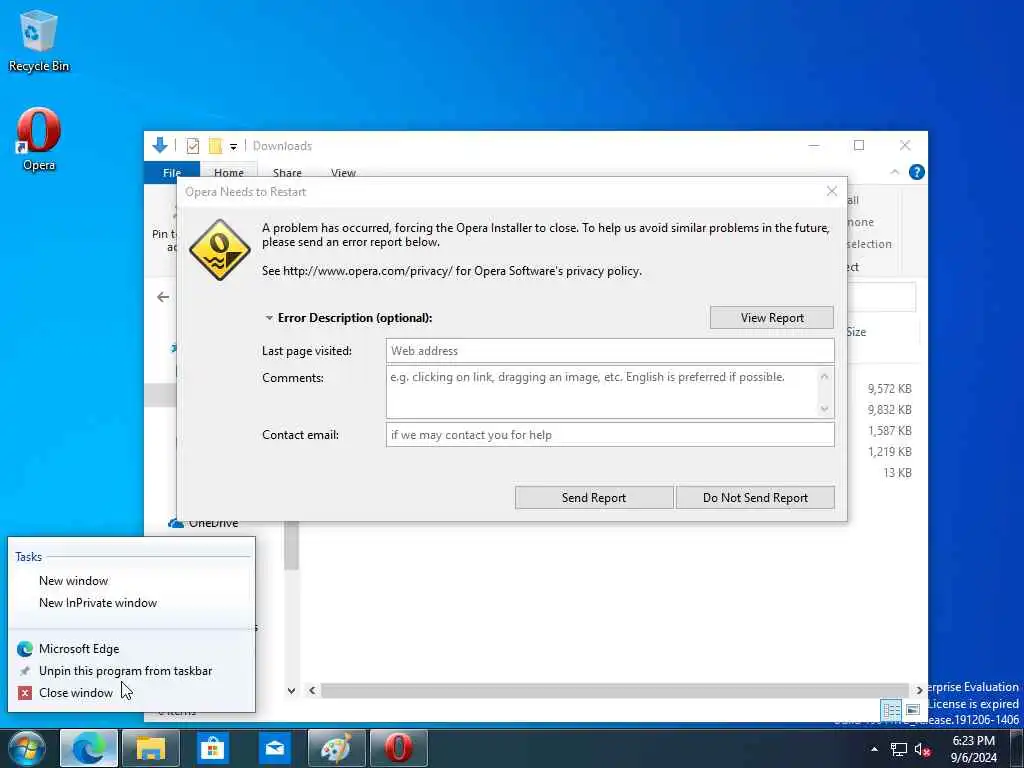Show hidden system tray icons
The height and width of the screenshot is (768, 1024).
click(874, 749)
